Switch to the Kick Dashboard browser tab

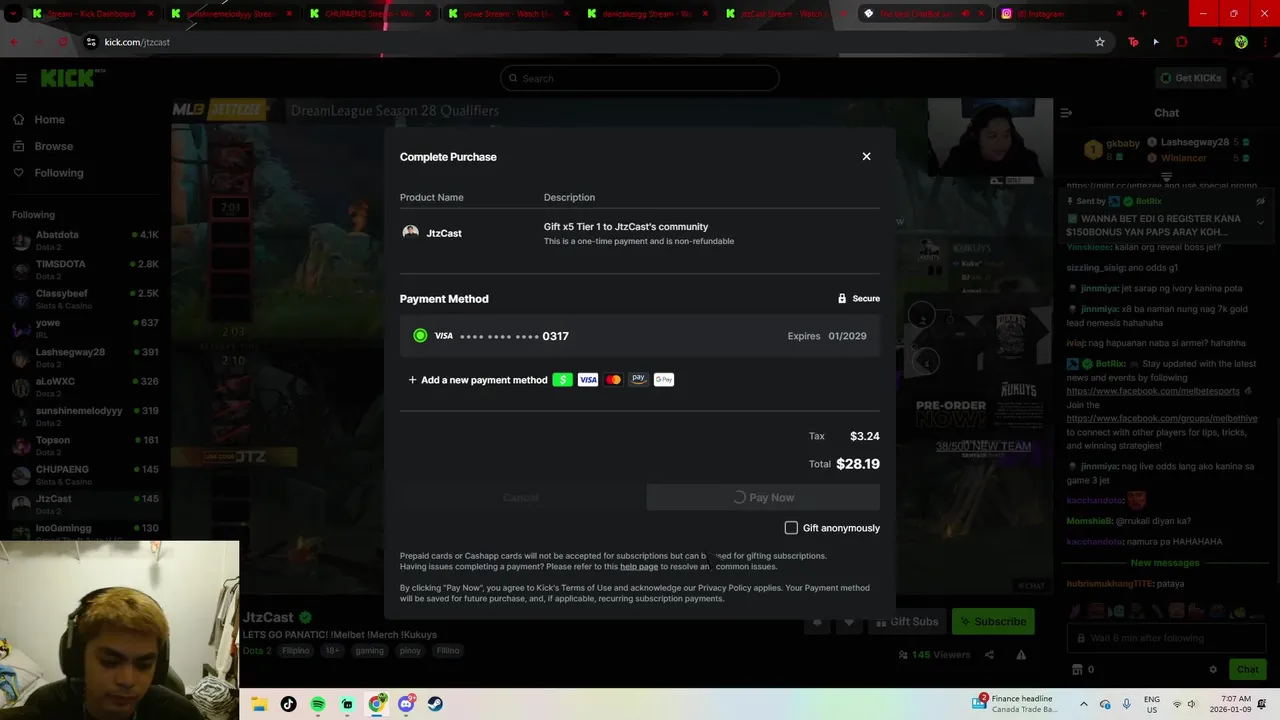click(91, 14)
